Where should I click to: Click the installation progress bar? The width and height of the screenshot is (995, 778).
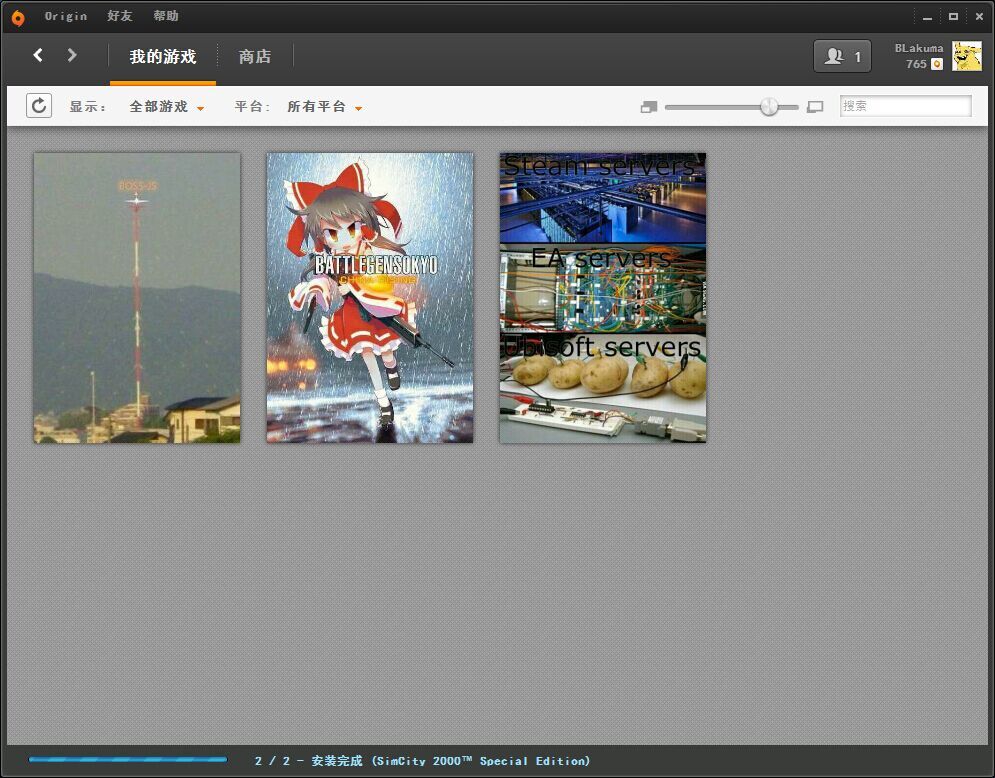(x=128, y=760)
